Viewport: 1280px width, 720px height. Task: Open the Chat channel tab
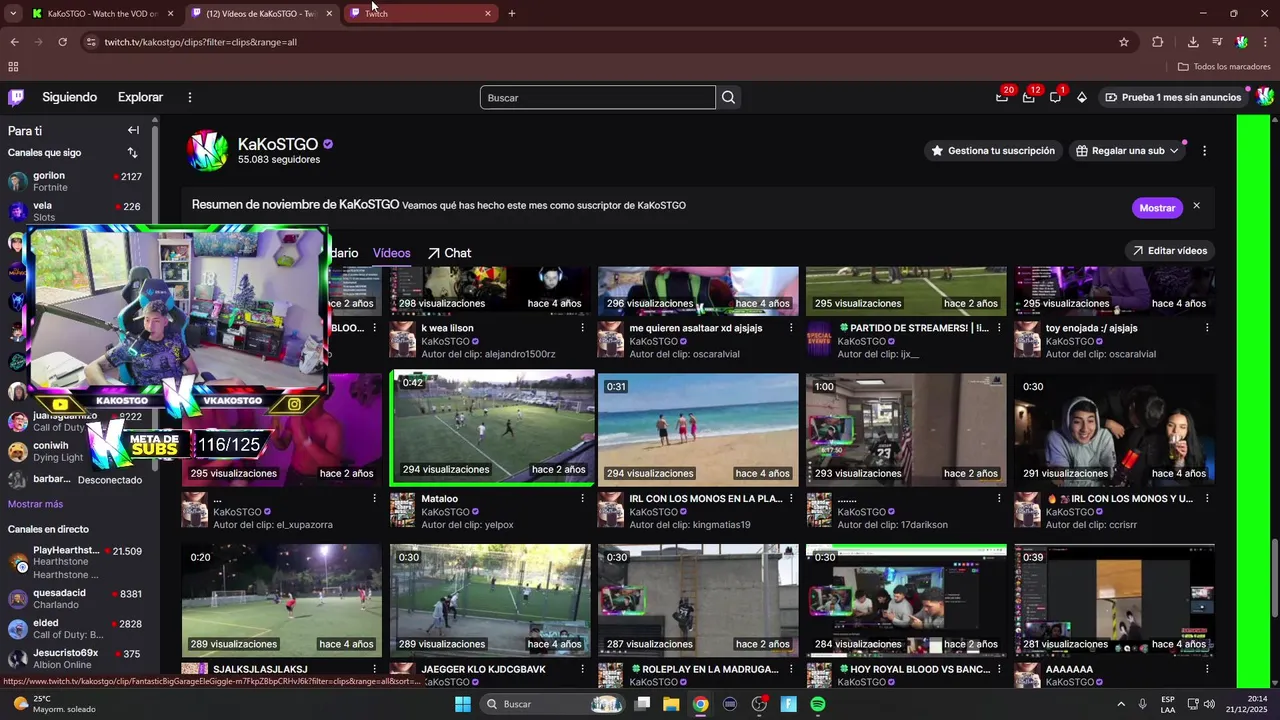click(449, 253)
